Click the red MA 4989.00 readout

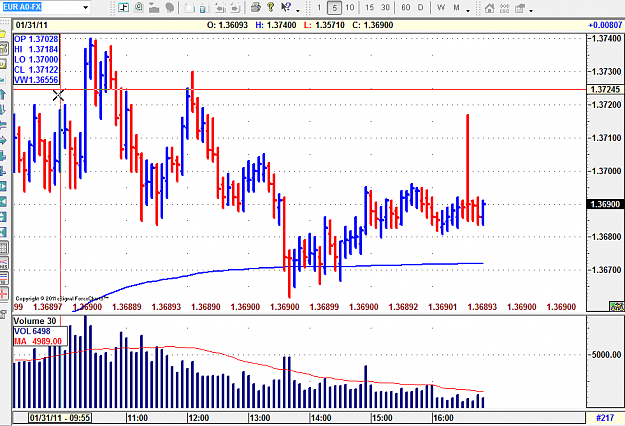pos(38,341)
